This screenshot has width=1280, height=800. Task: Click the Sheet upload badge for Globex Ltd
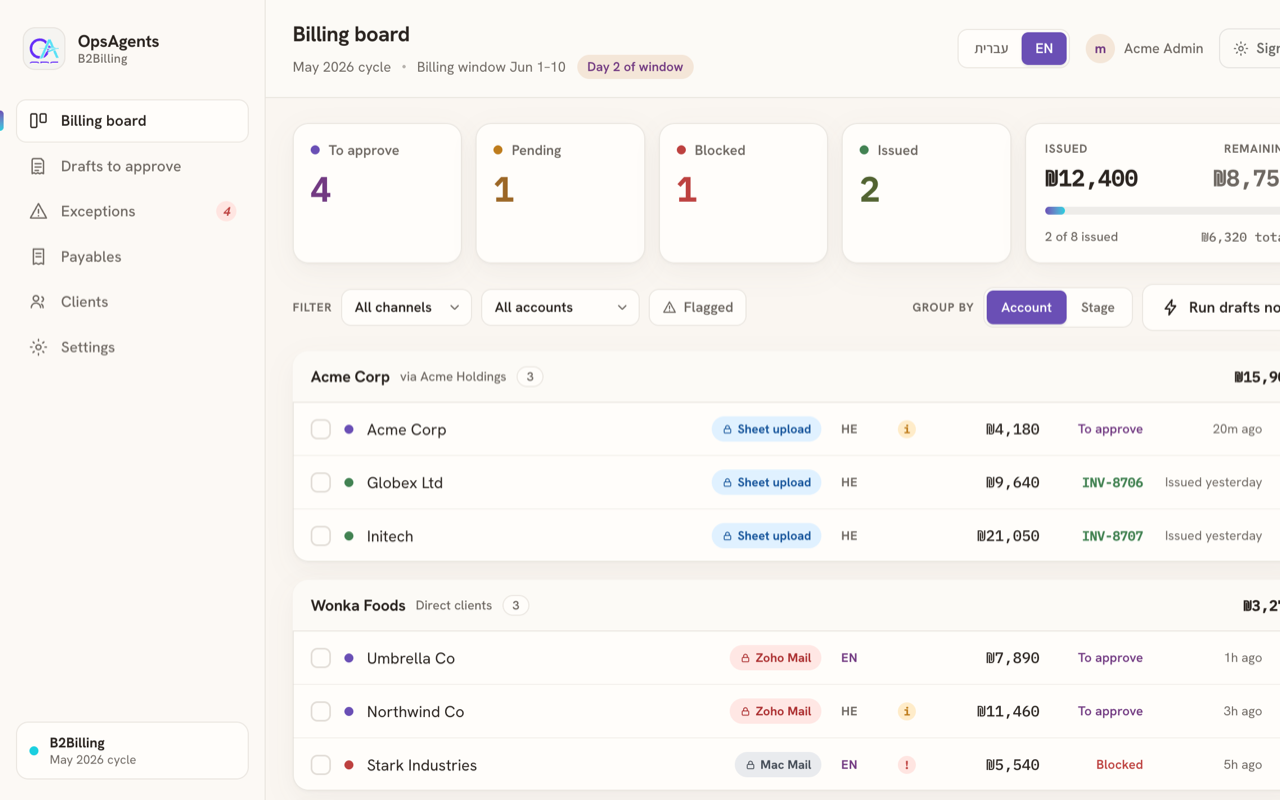point(766,482)
